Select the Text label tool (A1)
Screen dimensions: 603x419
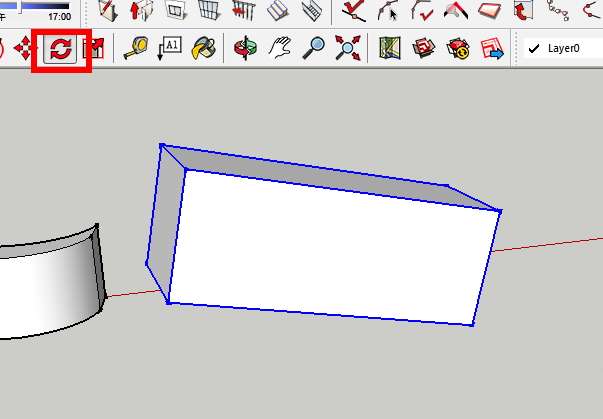(x=170, y=48)
